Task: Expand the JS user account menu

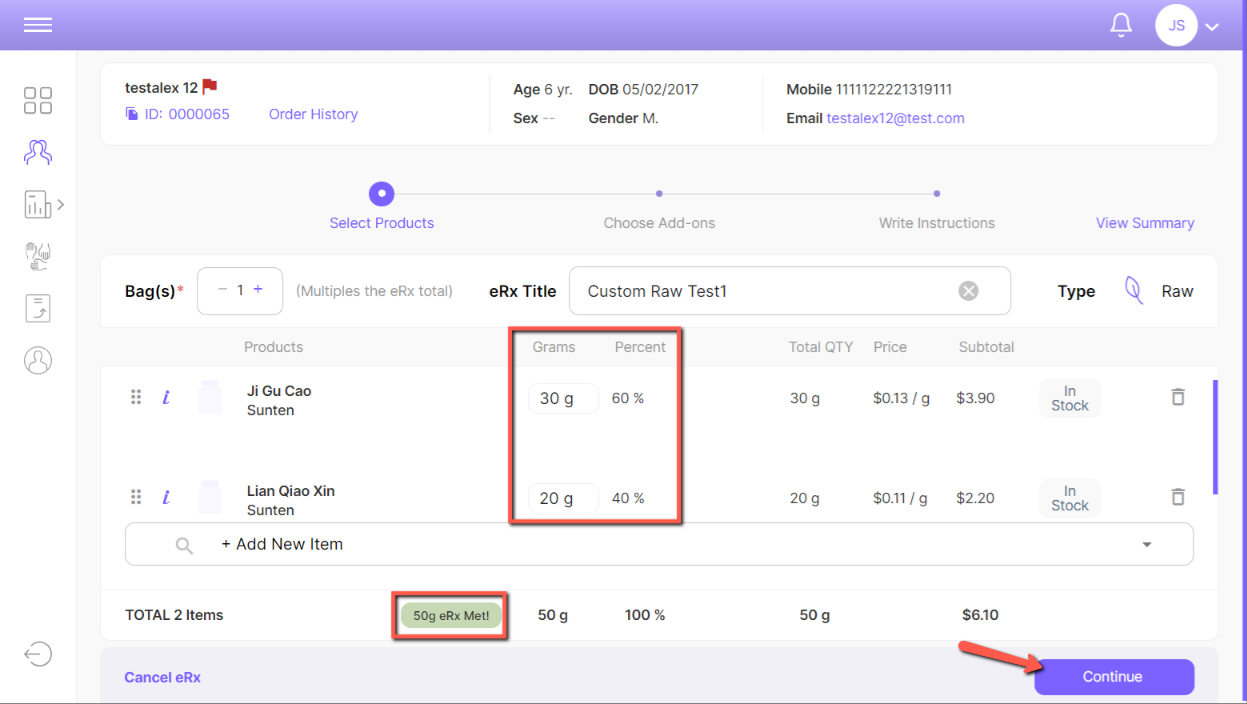Action: [x=1212, y=27]
